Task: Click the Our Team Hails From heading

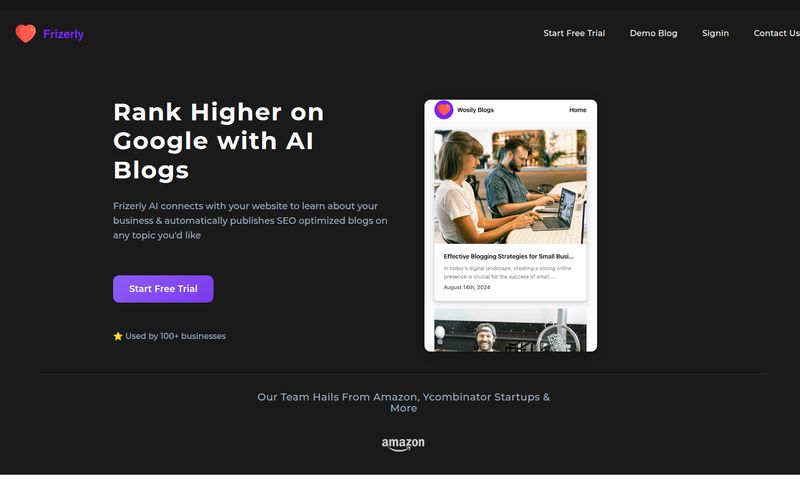Action: (404, 402)
